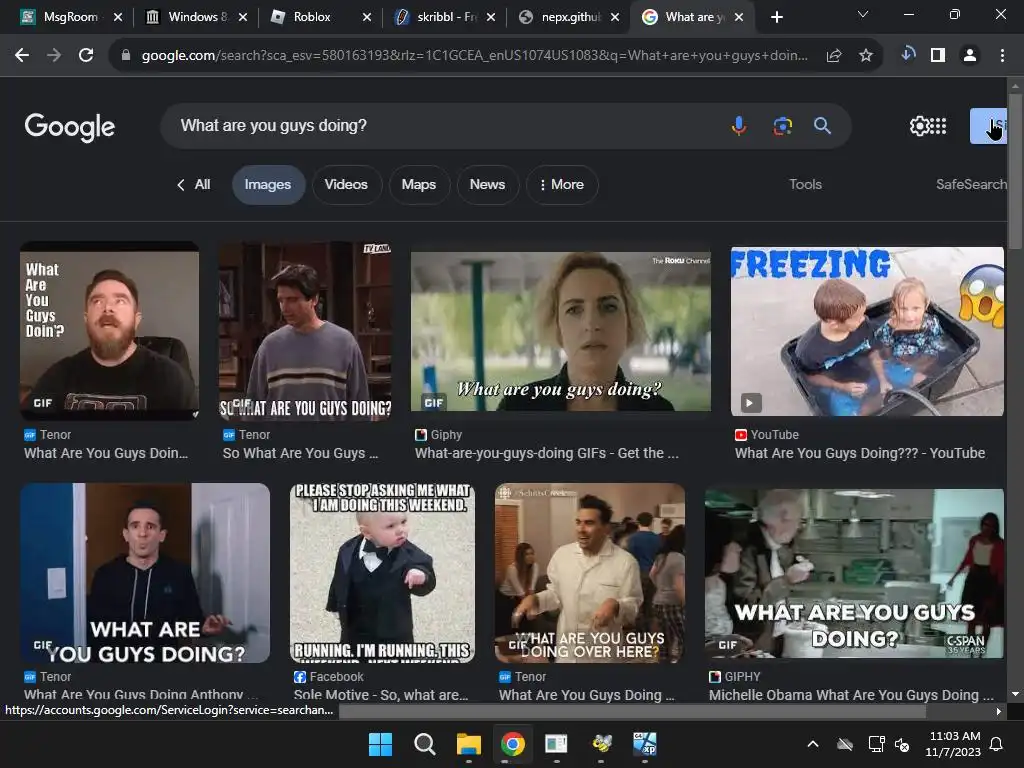Screen dimensions: 1024x768
Task: Click 'Sole Motive - So, what are' link
Action: (381, 695)
